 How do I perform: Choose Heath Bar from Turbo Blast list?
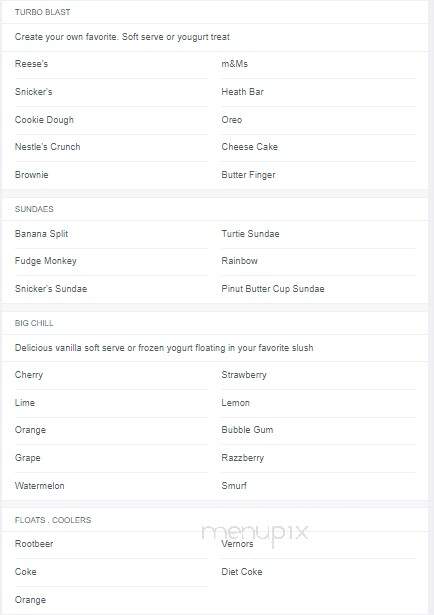tap(242, 92)
